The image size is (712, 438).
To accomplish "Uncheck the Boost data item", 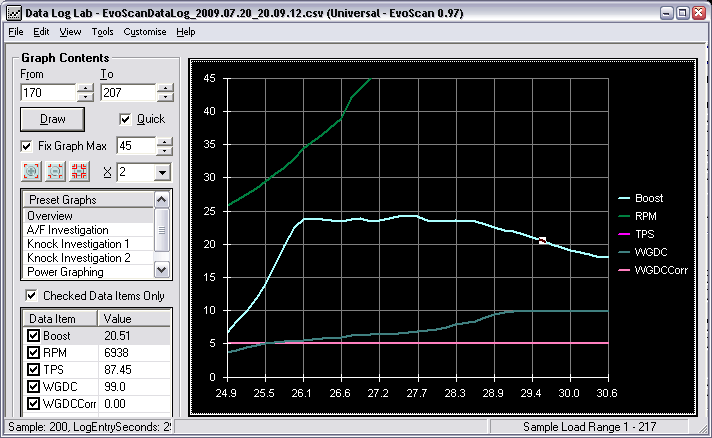I will [33, 336].
